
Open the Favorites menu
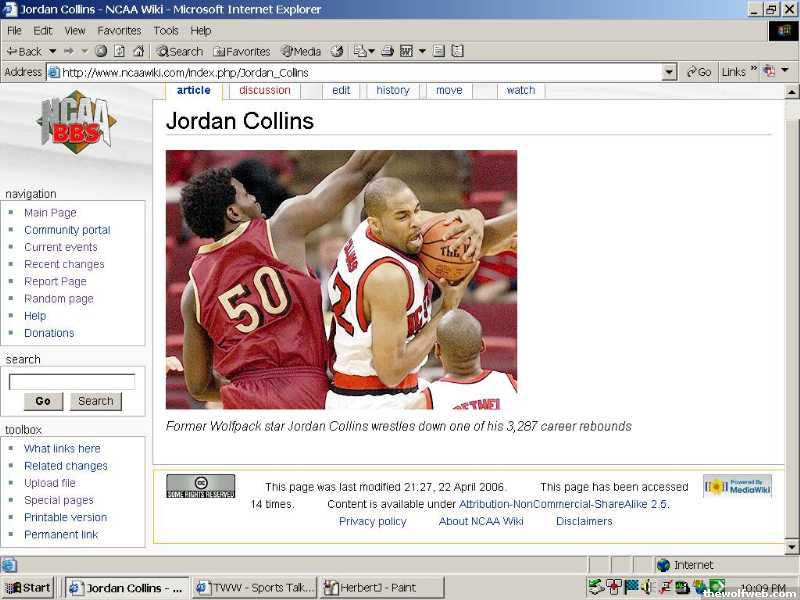tap(119, 31)
